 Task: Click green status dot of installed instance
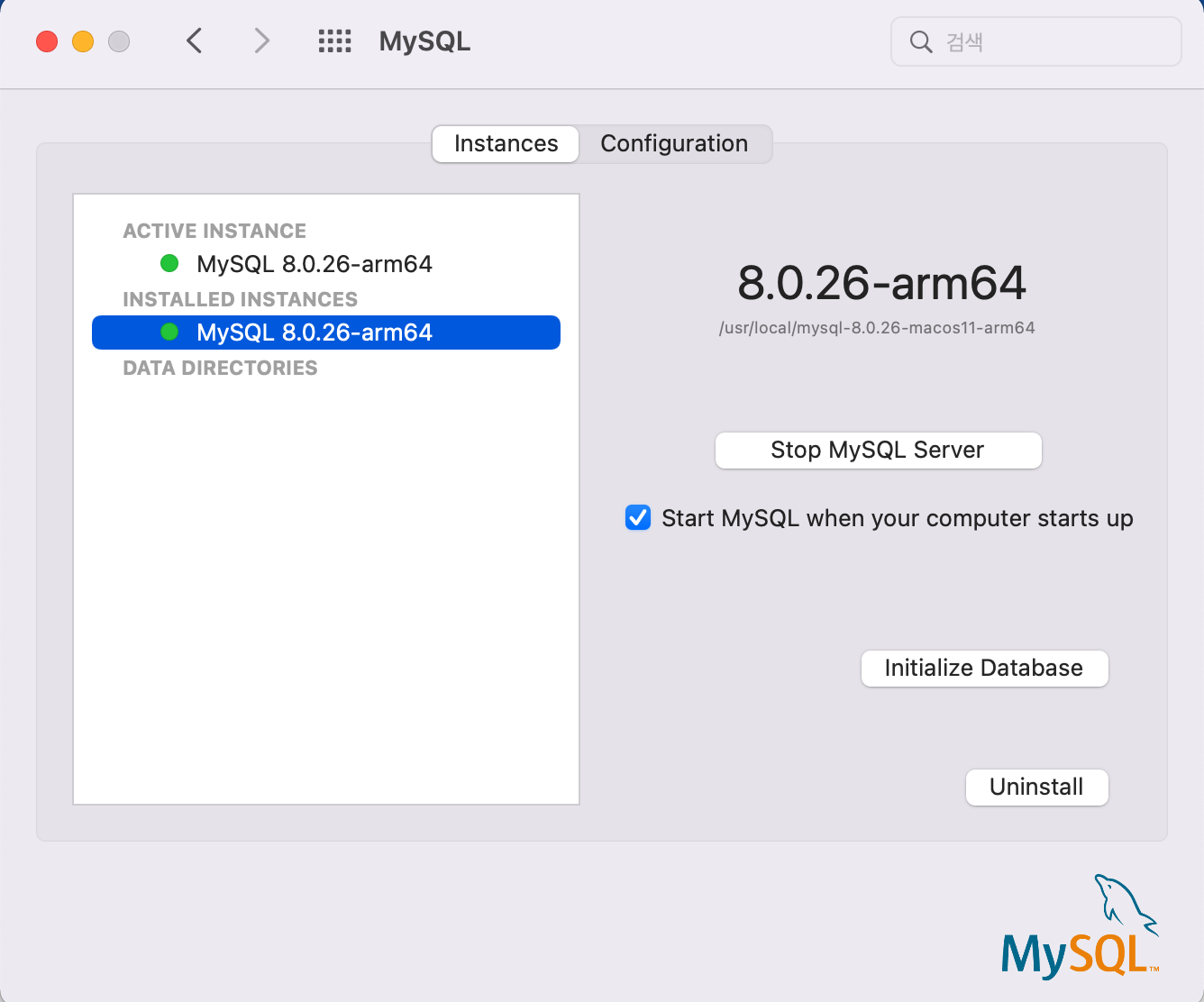pyautogui.click(x=169, y=332)
